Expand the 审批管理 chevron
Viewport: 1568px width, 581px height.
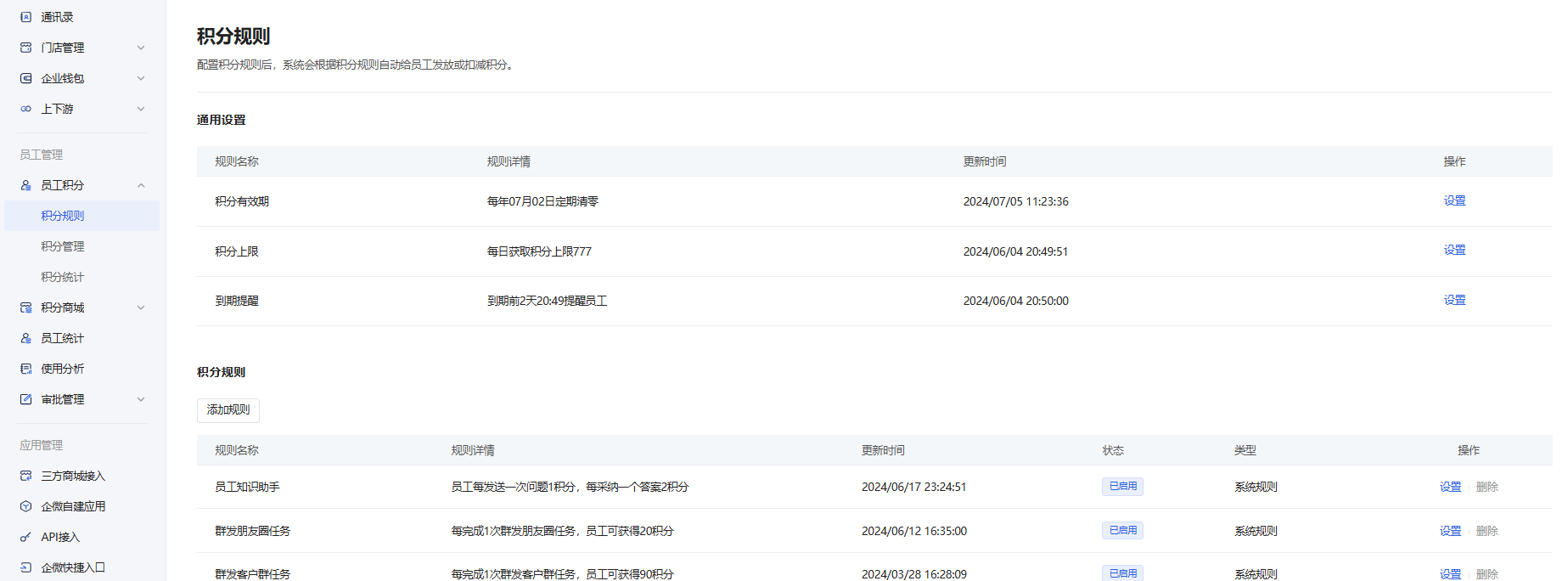click(x=141, y=399)
